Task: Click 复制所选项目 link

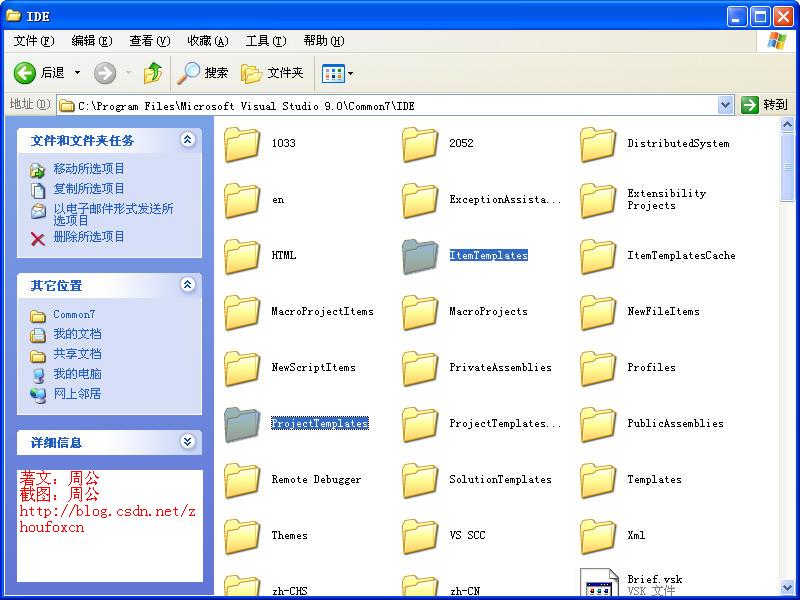Action: click(x=89, y=189)
